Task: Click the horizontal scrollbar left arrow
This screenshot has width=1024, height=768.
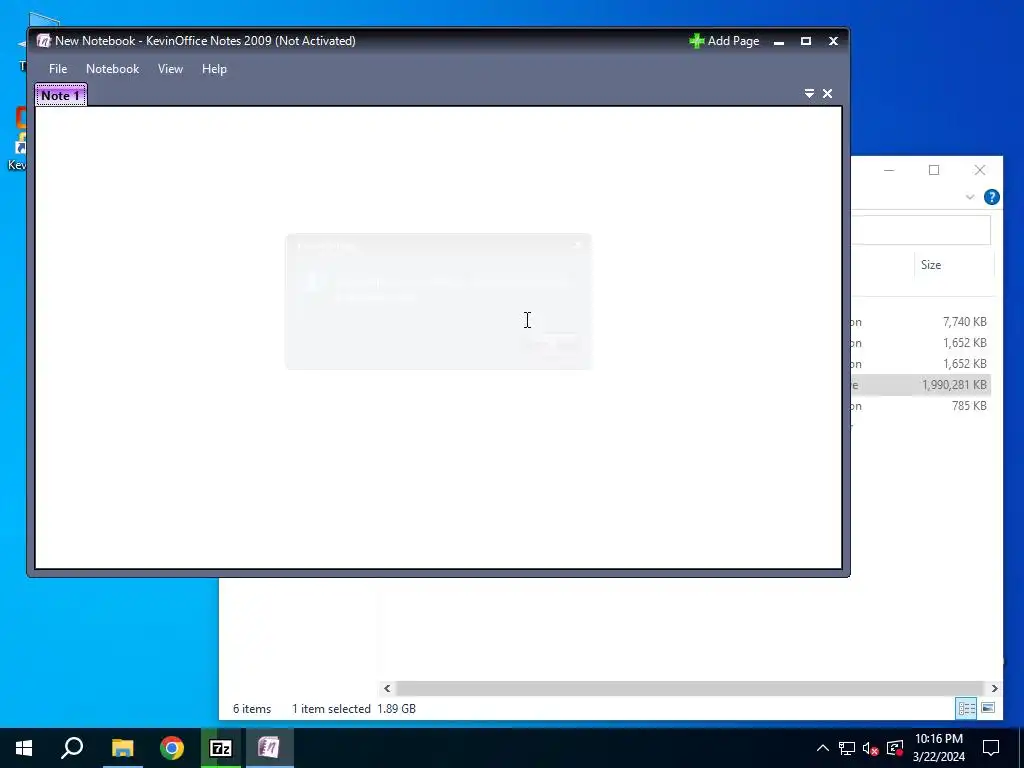Action: [387, 688]
